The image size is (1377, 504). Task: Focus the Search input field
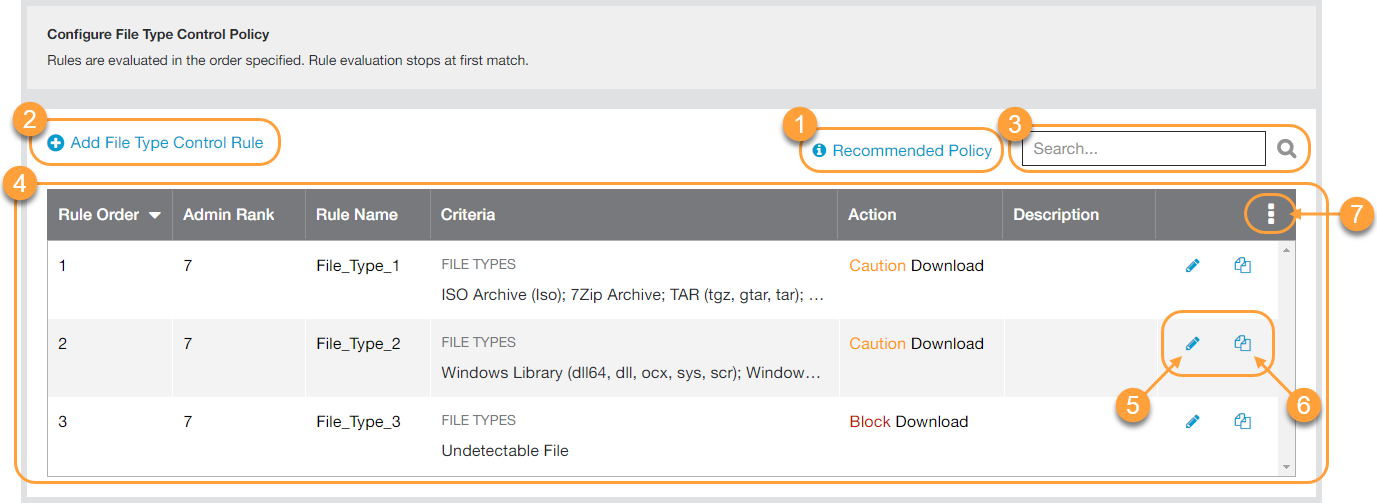(x=1142, y=149)
